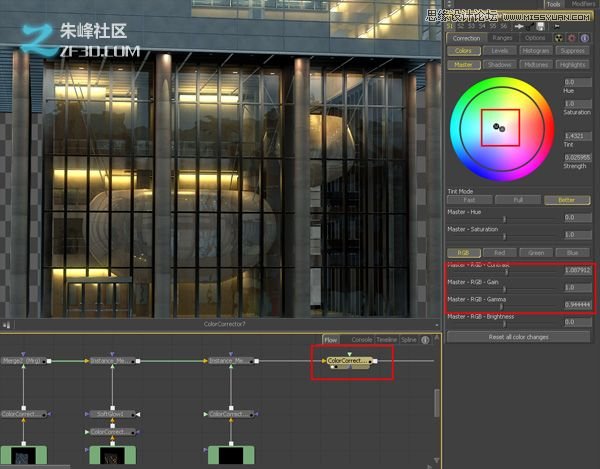Click the viewer icon left of ColorCorrector7 label

point(7,325)
